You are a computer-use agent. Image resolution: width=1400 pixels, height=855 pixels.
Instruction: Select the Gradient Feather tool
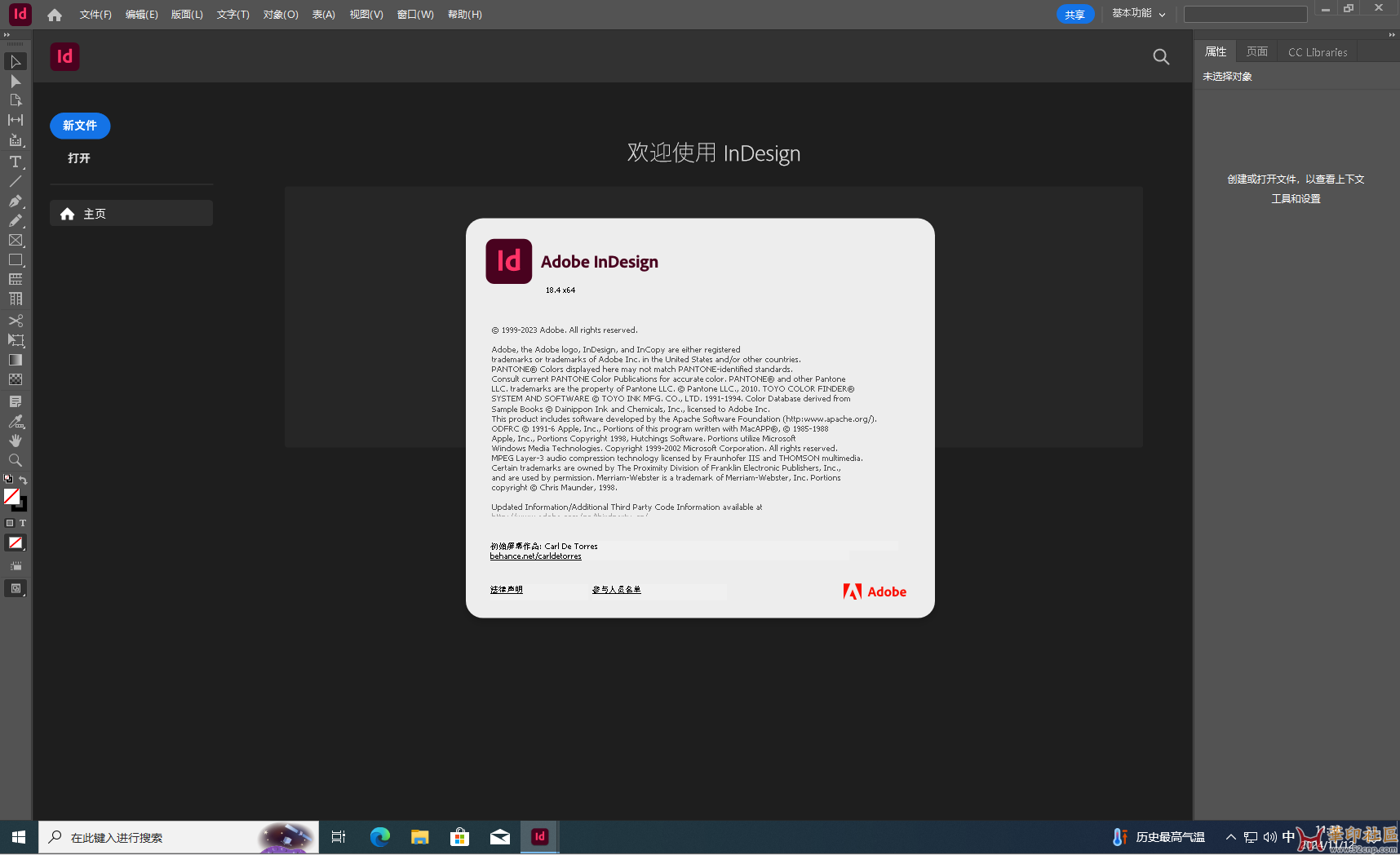(x=16, y=379)
